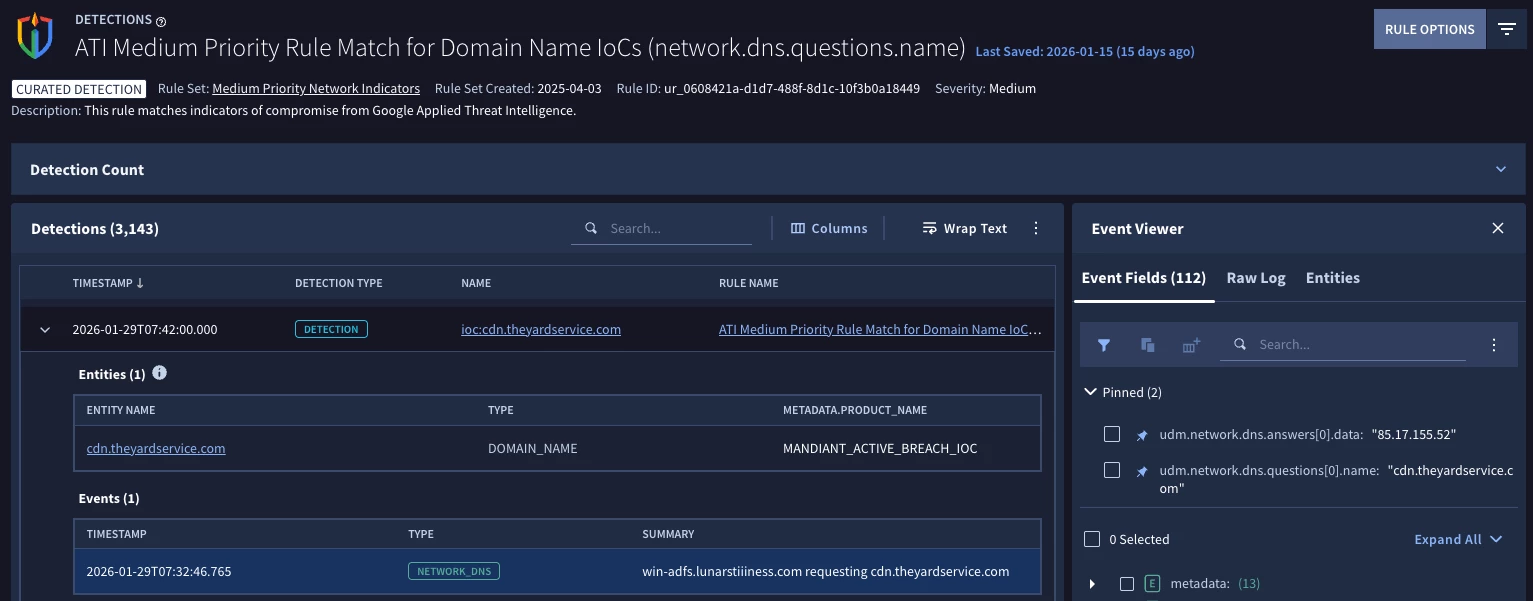The width and height of the screenshot is (1533, 601).
Task: Collapse the 2026-01-29T07:42:00 detection row
Action: (45, 330)
